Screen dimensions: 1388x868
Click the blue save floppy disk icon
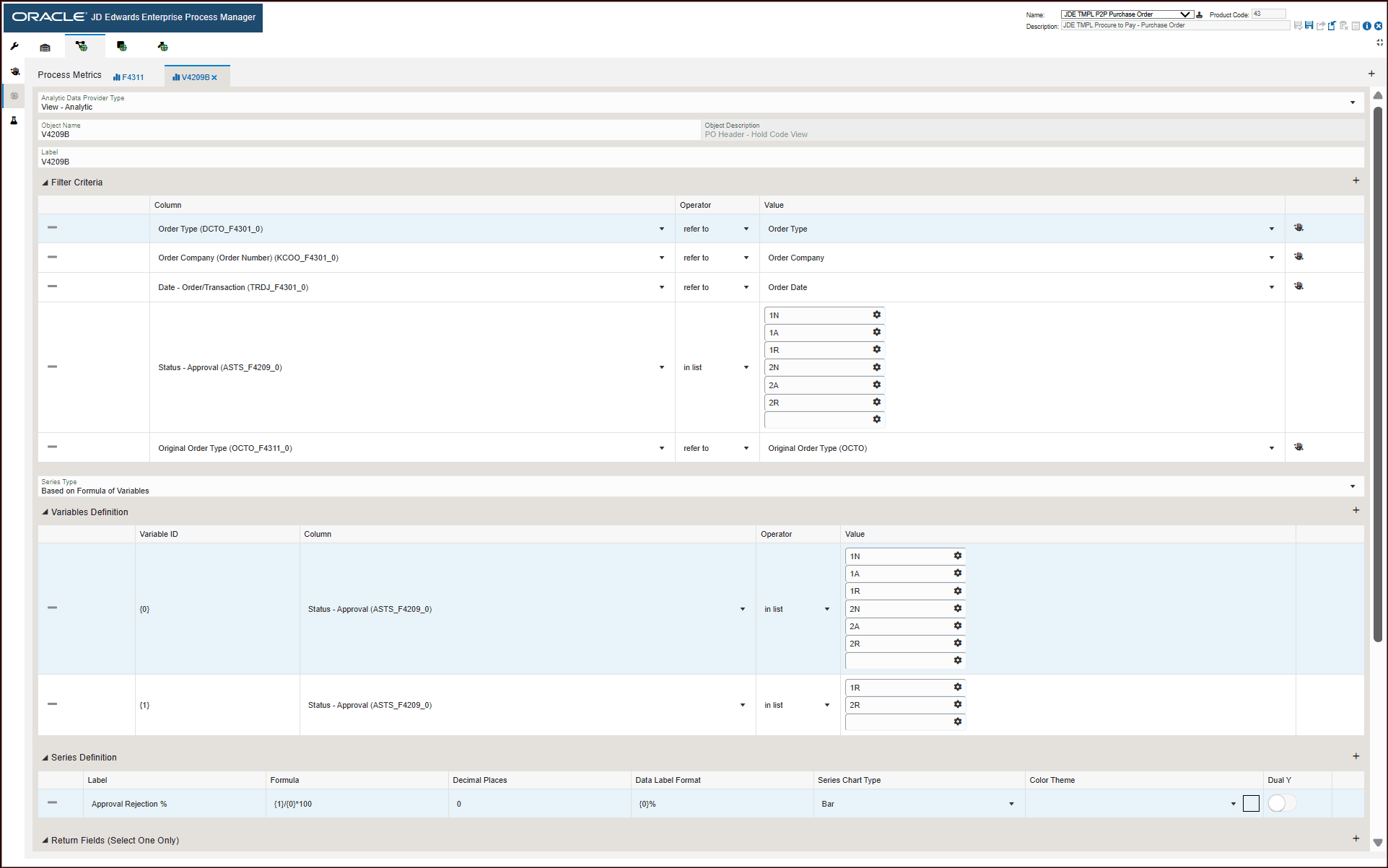click(1309, 26)
